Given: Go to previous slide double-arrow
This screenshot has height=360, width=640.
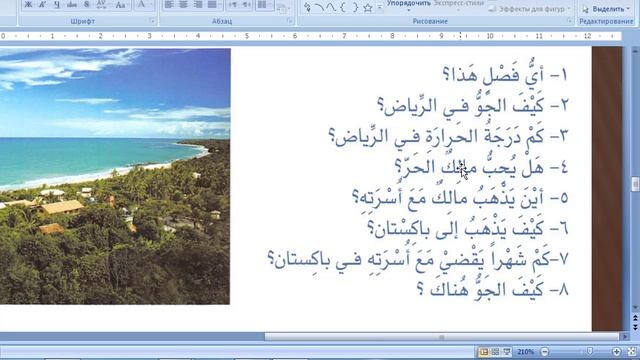Looking at the screenshot, I should click(x=635, y=317).
